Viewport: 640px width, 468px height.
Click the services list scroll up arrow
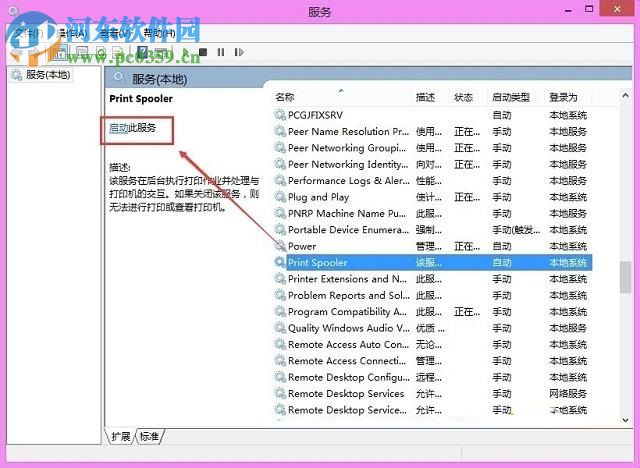625,95
